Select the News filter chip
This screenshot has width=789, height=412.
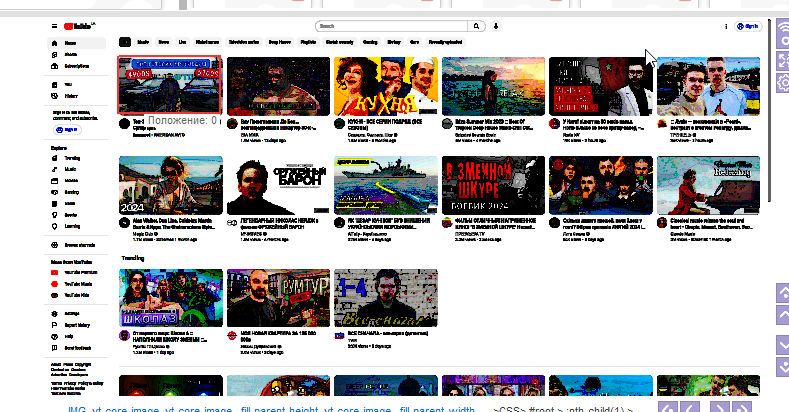point(163,43)
